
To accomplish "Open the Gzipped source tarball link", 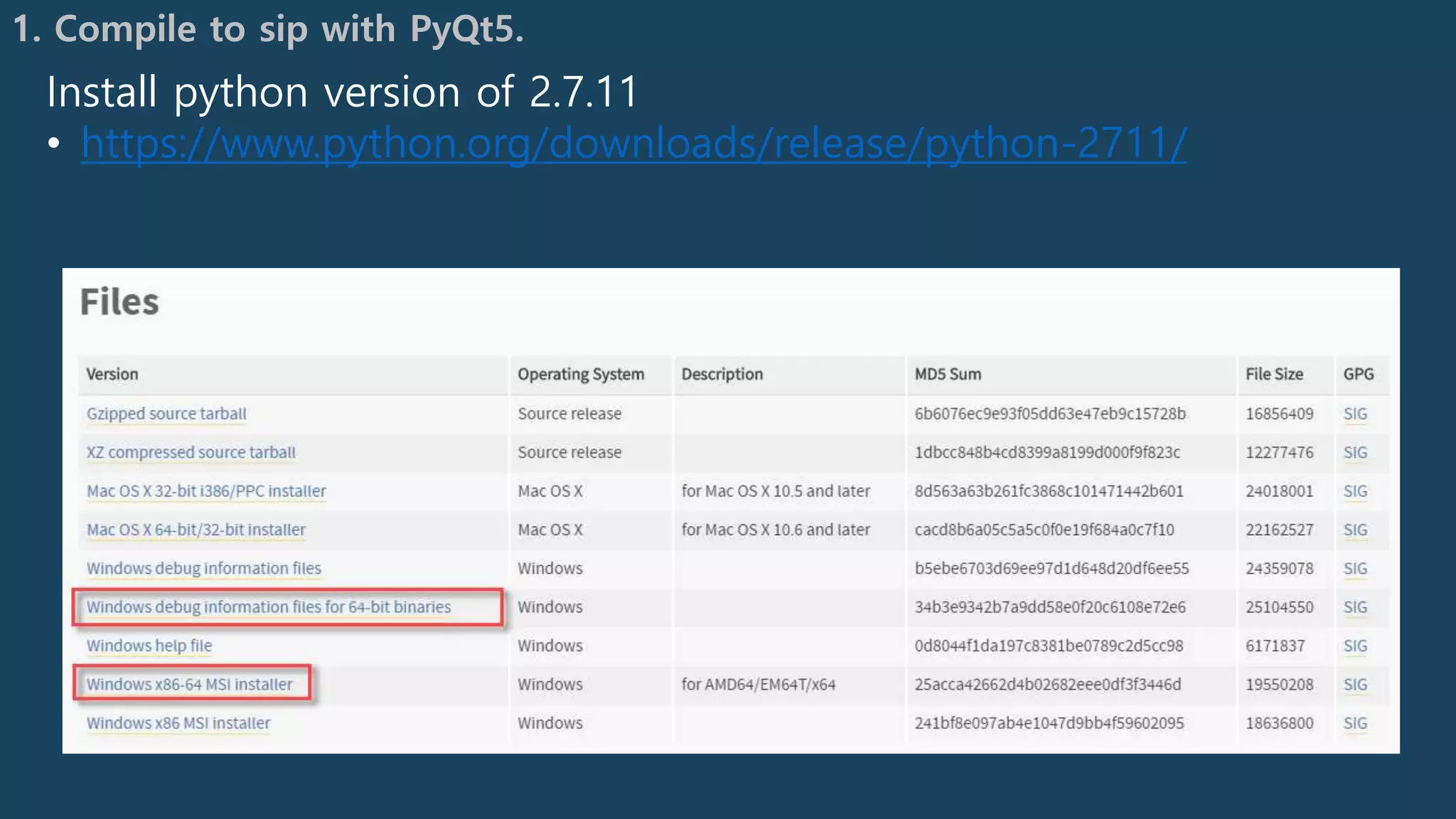I will [166, 414].
